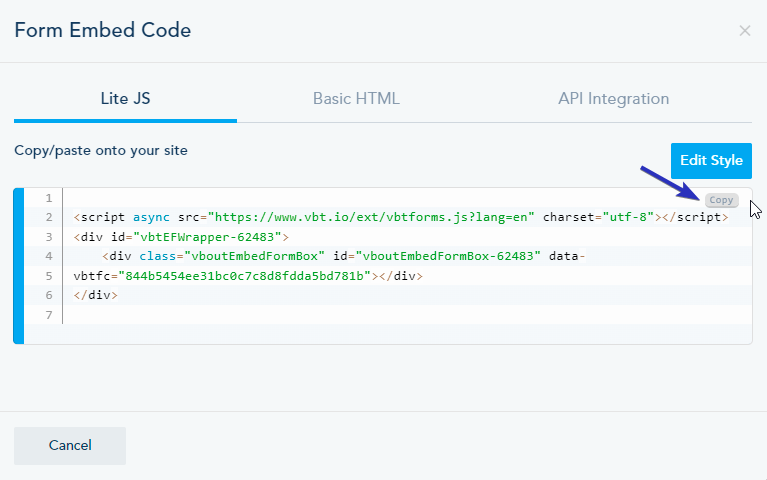Click the "Copy/paste onto your site" label

[x=101, y=150]
